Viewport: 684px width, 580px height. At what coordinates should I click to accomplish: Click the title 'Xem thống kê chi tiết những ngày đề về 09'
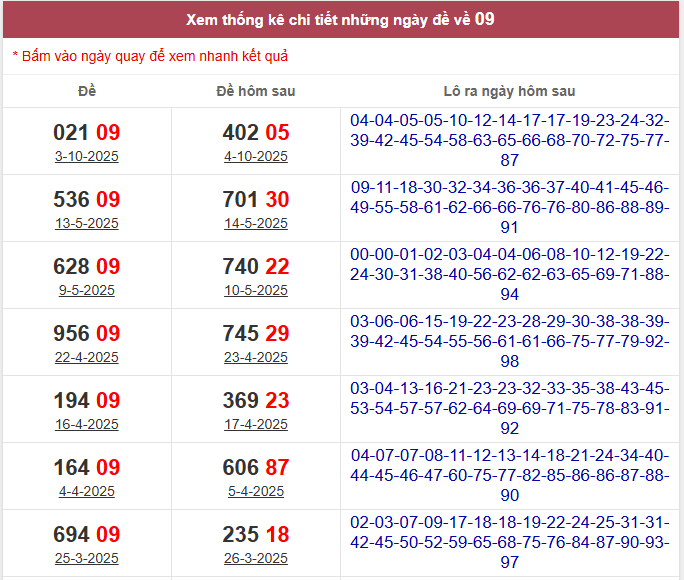[340, 20]
